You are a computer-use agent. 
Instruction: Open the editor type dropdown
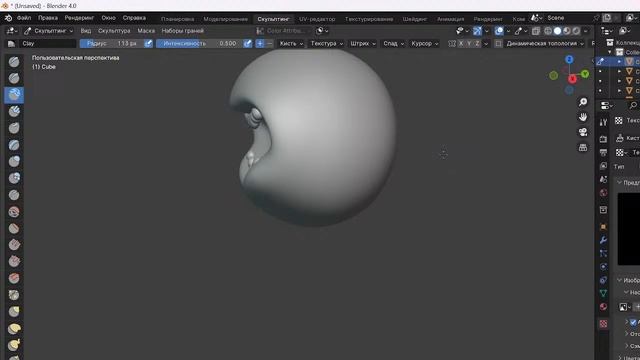click(x=11, y=31)
